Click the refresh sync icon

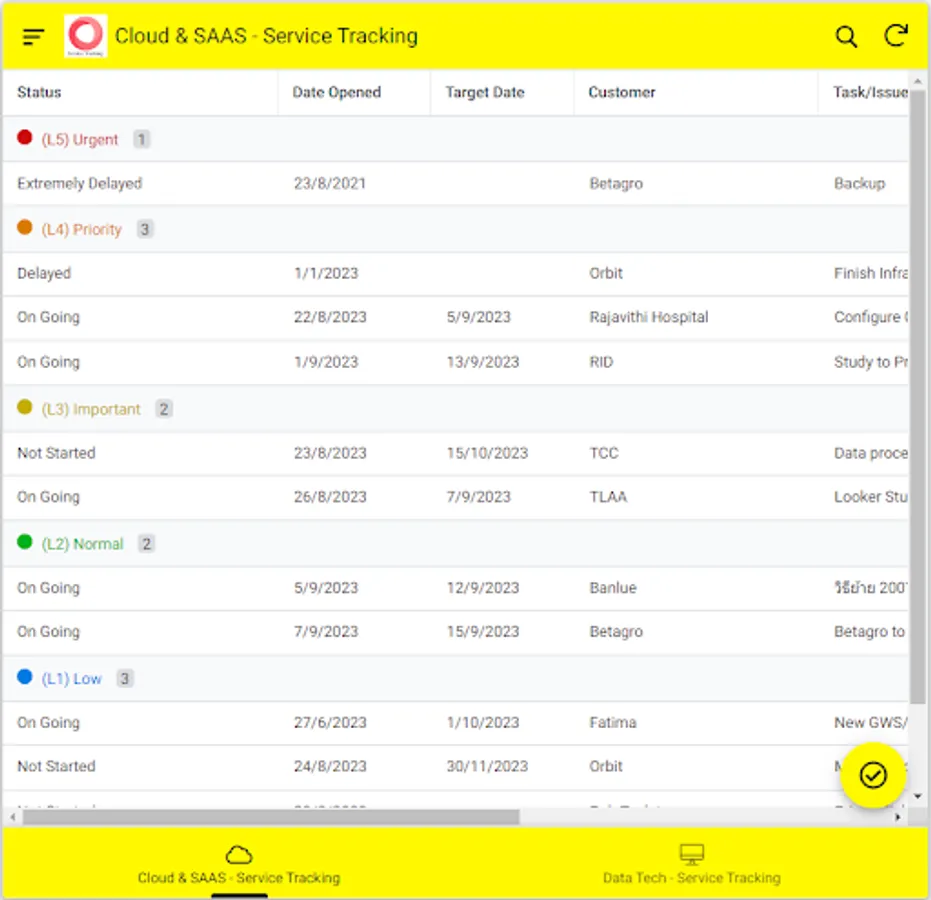(x=896, y=36)
